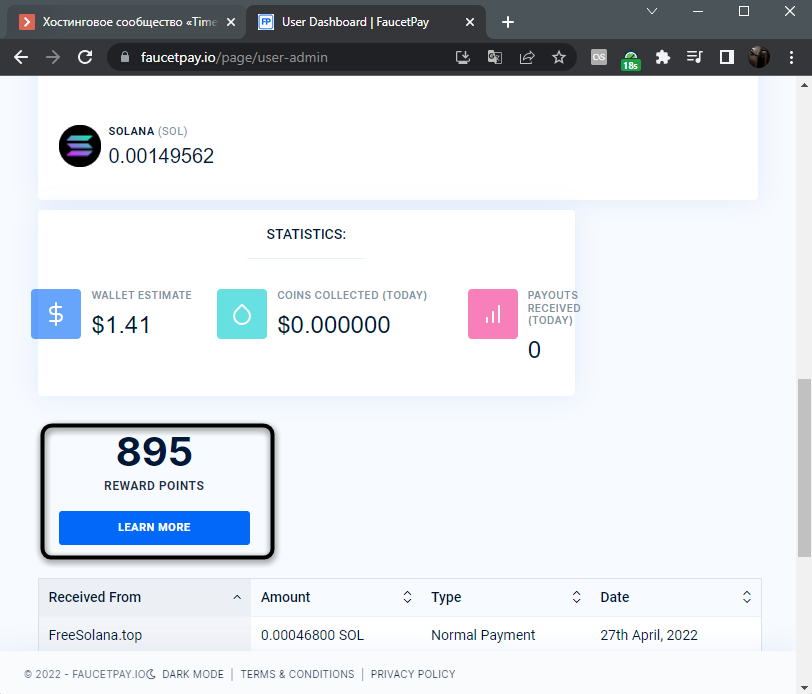Maximize the Chrome window
This screenshot has height=694, width=812.
744,11
